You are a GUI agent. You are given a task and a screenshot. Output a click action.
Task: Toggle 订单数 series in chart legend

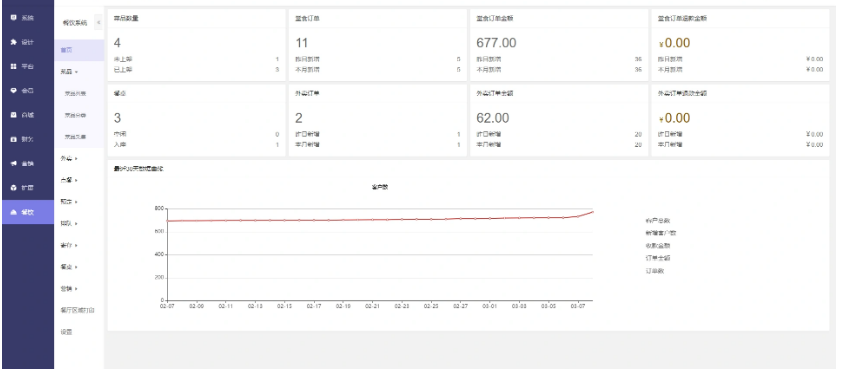pyautogui.click(x=654, y=270)
